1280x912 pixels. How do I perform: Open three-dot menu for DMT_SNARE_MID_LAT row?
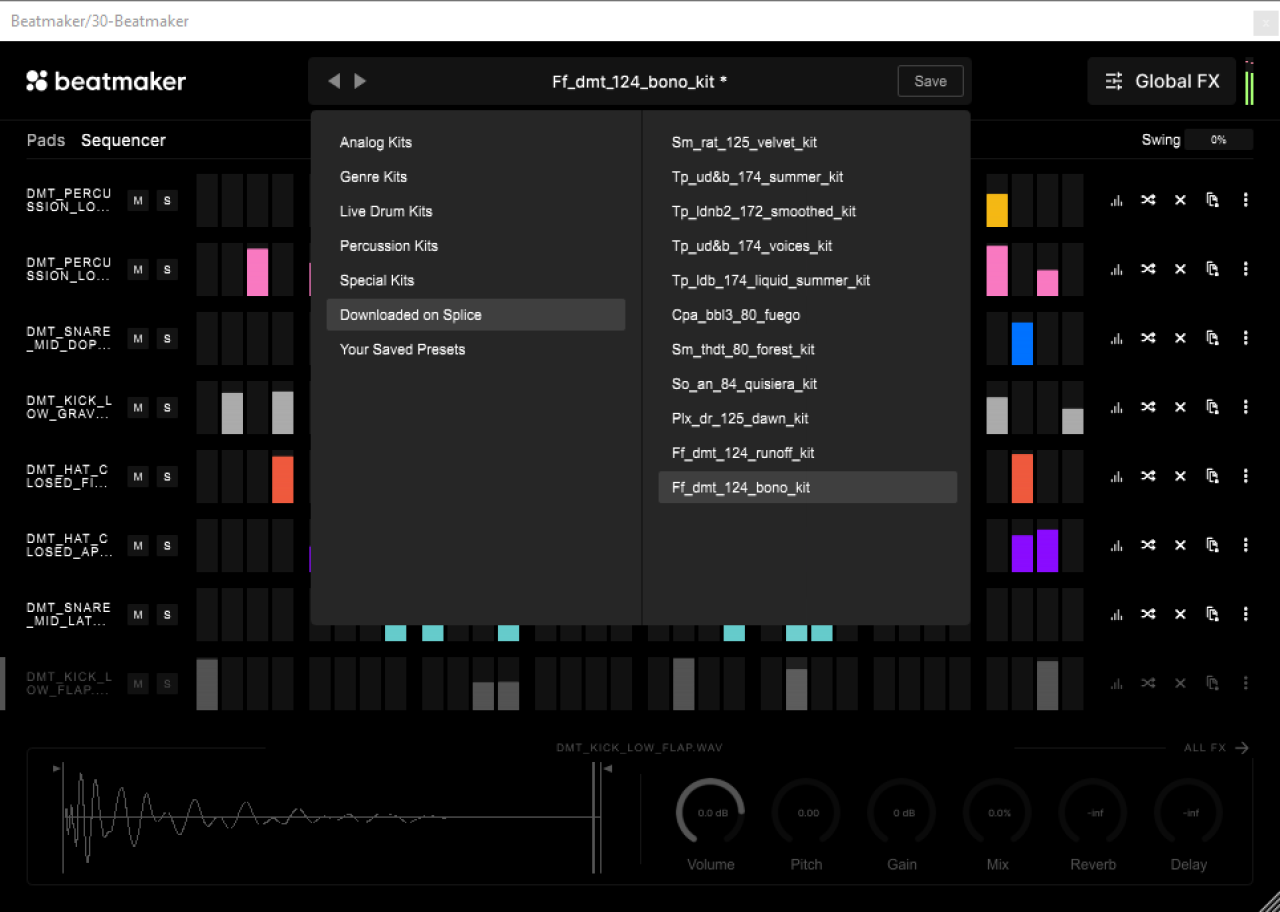click(1245, 614)
